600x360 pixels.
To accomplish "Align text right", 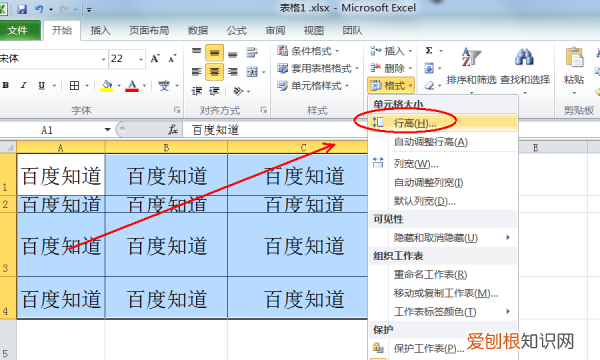I will tap(233, 72).
